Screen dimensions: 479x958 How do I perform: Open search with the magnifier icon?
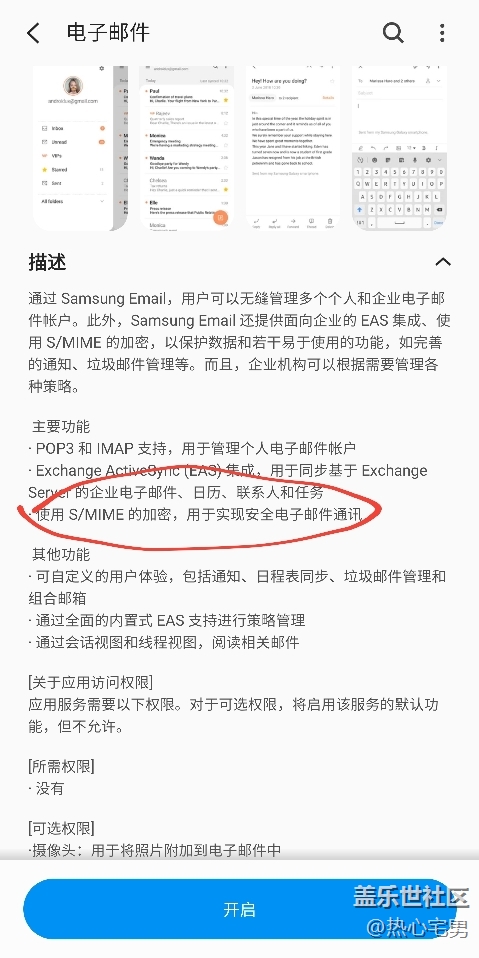point(393,32)
